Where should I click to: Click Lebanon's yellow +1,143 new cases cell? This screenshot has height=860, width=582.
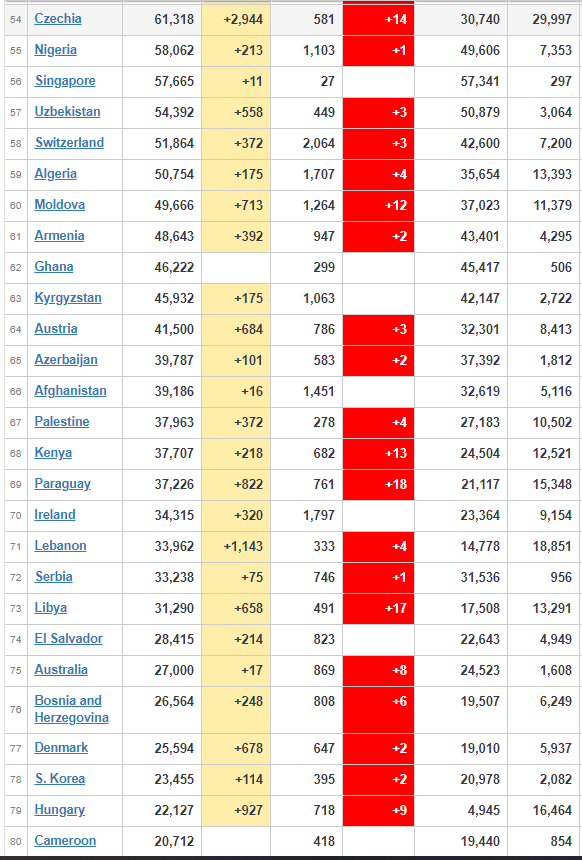(x=236, y=546)
